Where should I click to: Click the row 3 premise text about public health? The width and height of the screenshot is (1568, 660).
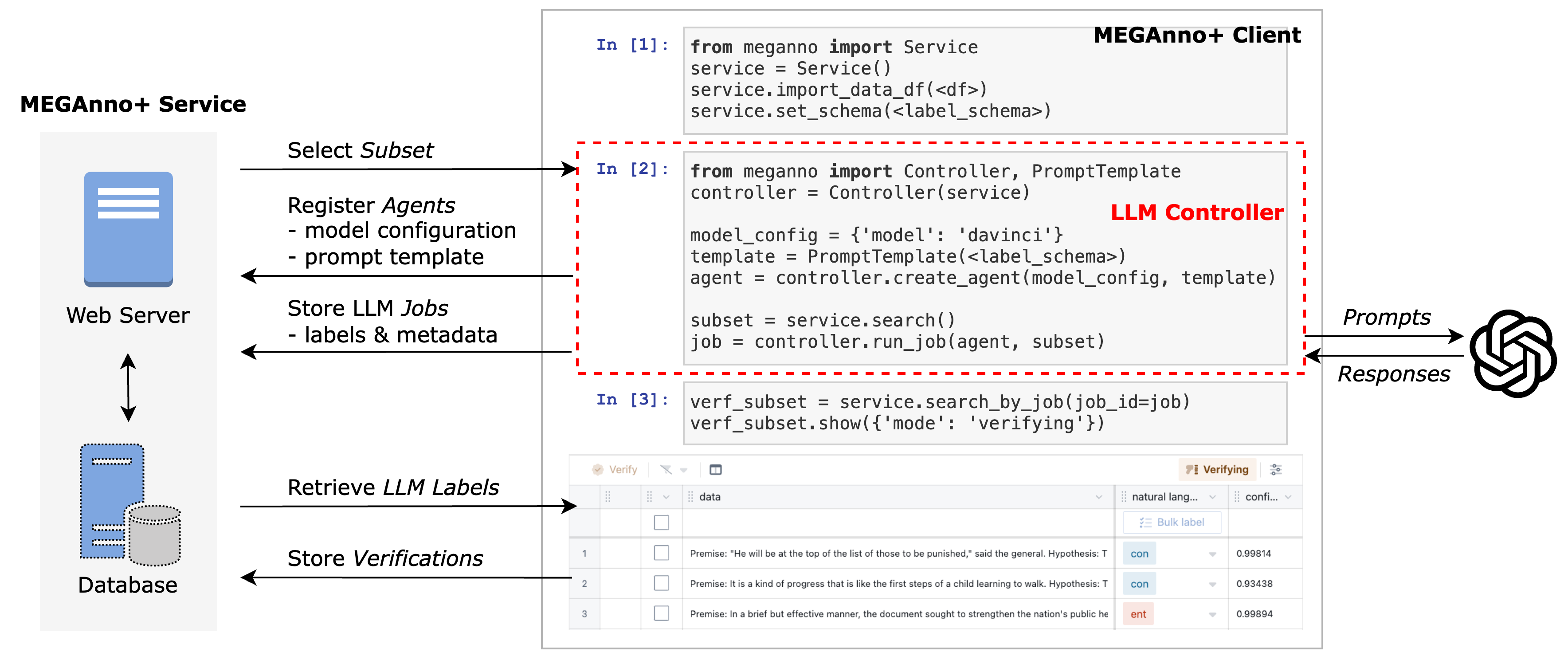point(898,614)
